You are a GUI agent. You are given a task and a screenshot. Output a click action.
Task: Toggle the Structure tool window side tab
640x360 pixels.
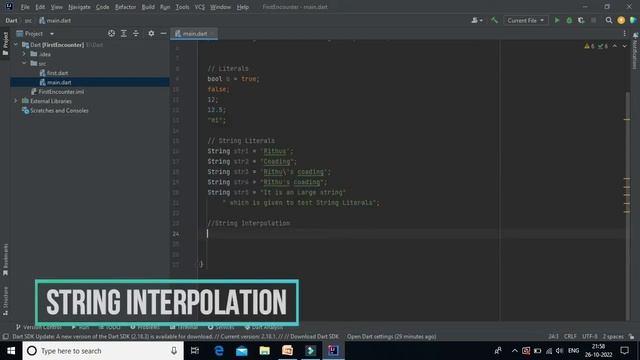[x=5, y=301]
